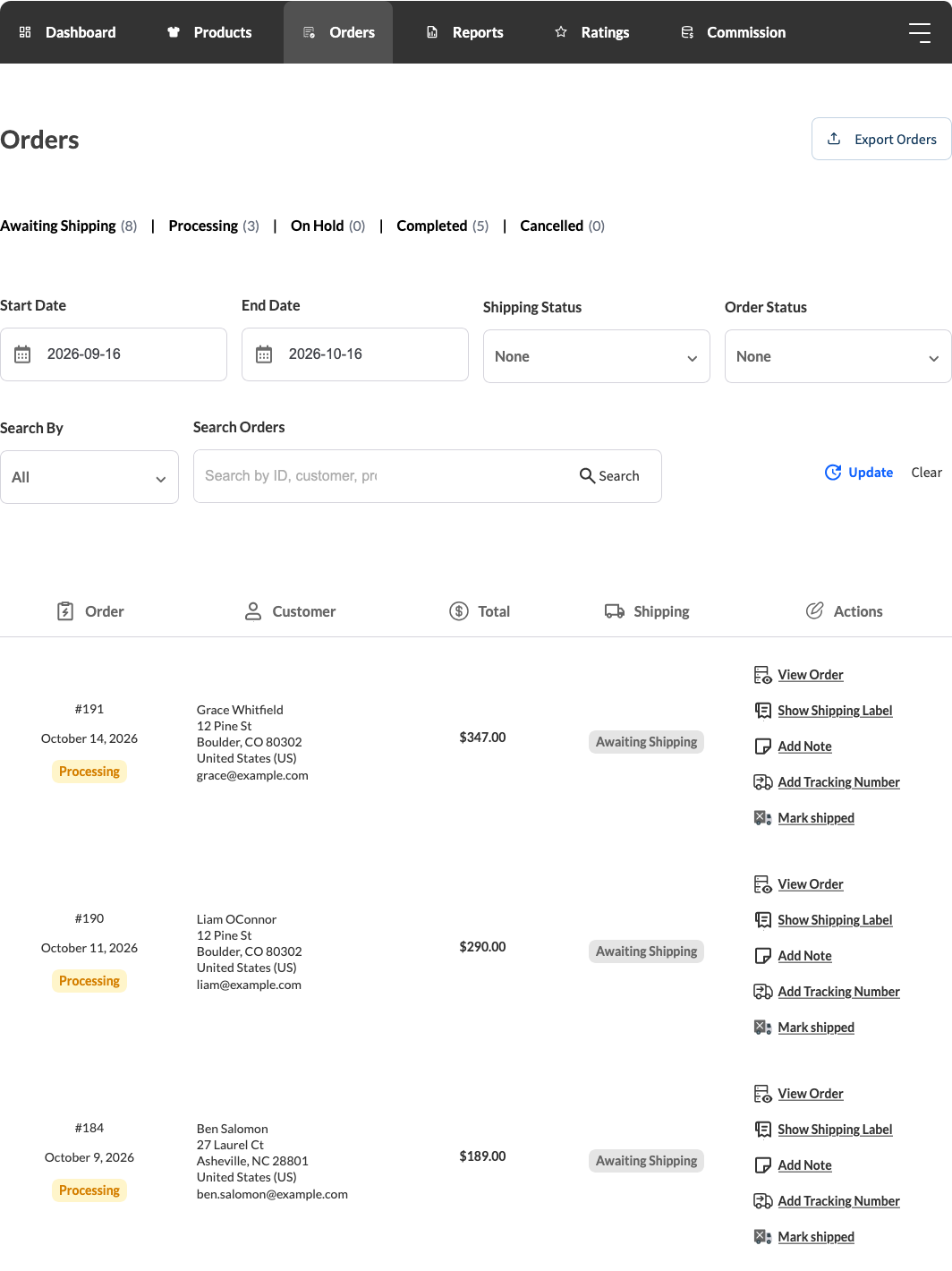Click shipping label icon for order #191
The image size is (952, 1271).
[763, 711]
